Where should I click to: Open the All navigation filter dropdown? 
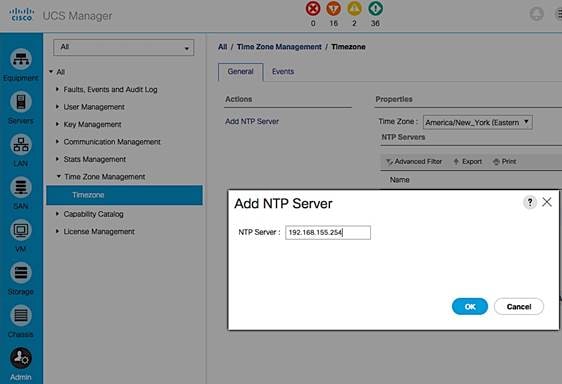click(x=124, y=47)
